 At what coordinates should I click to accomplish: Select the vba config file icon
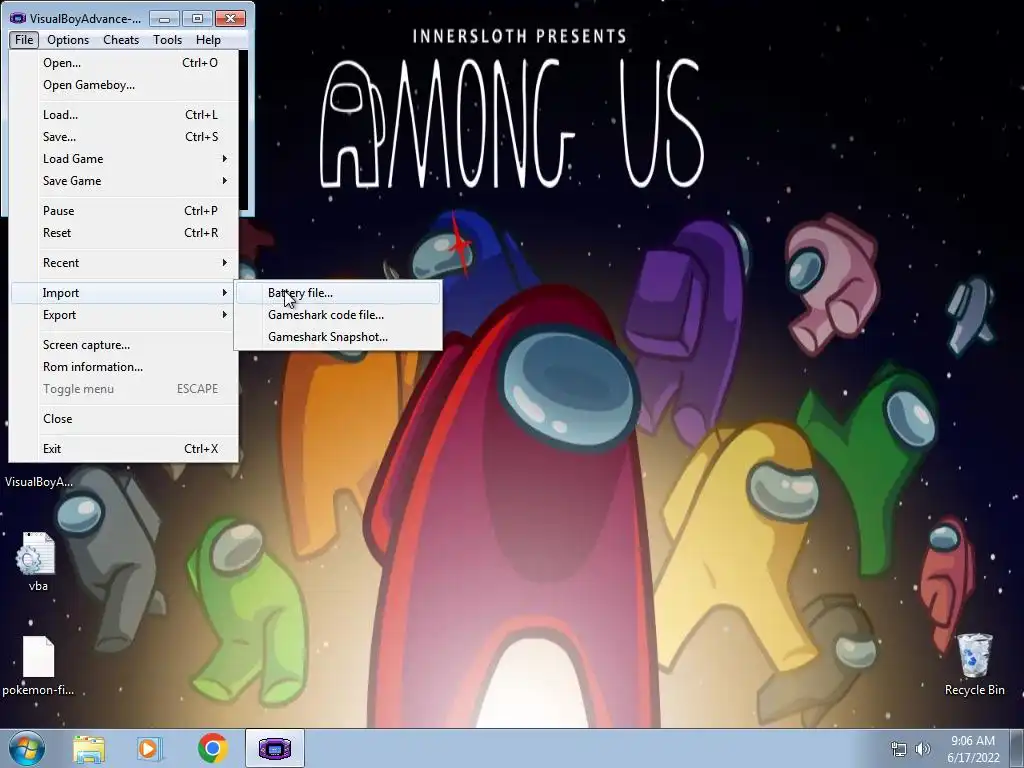[x=38, y=553]
